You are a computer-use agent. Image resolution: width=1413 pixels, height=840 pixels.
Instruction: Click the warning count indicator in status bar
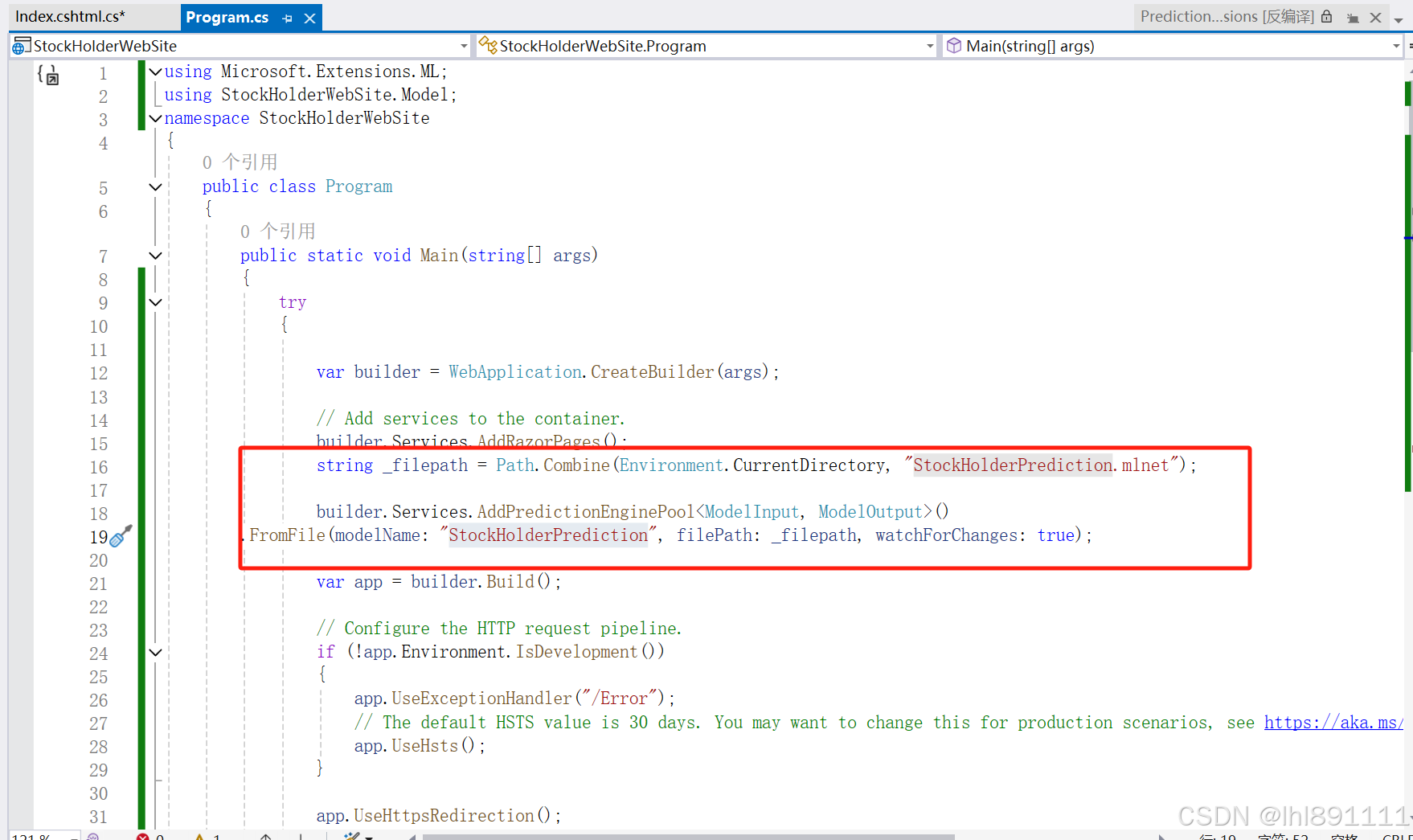[x=207, y=836]
